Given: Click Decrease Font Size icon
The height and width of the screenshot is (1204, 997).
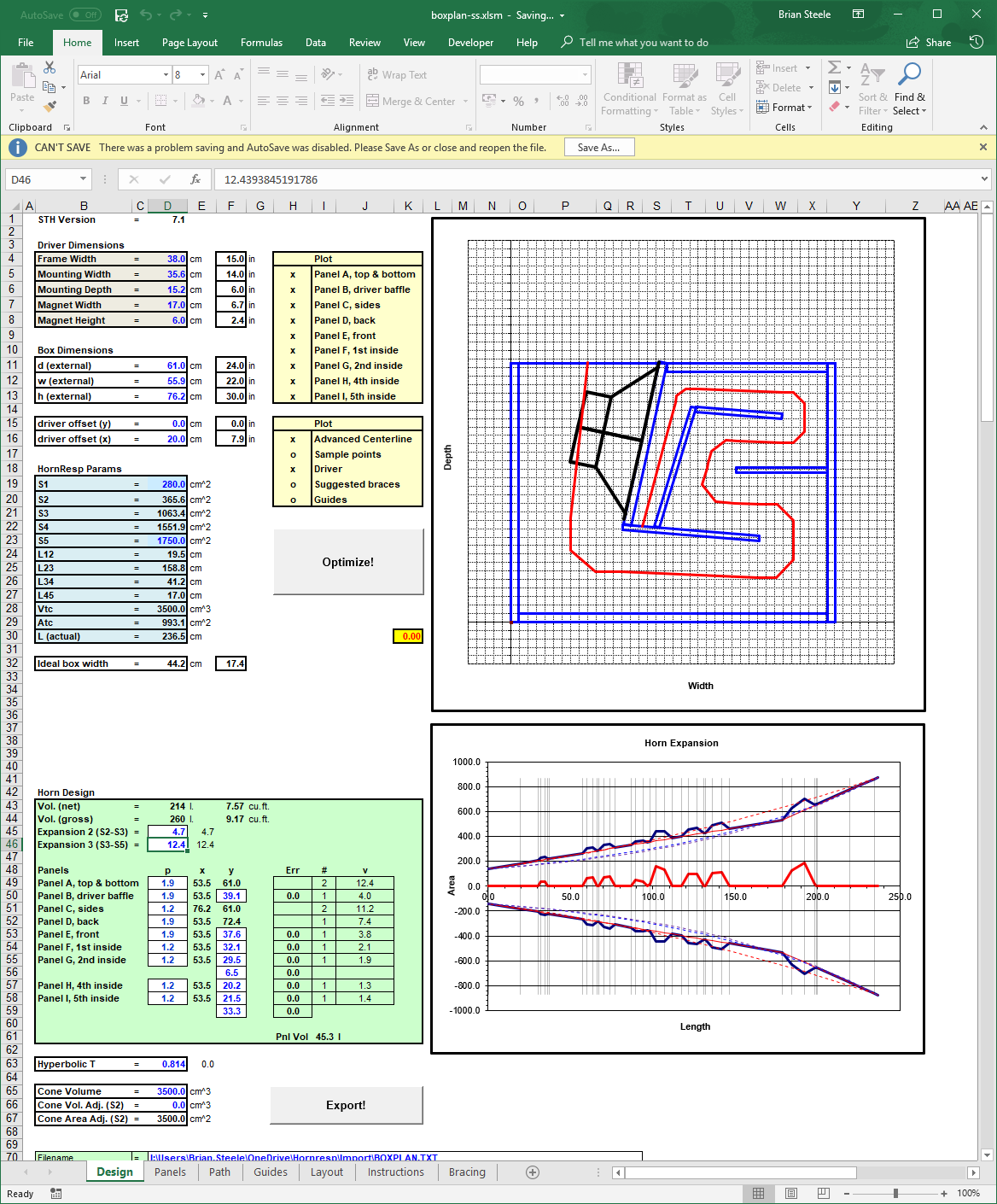Looking at the screenshot, I should (x=238, y=75).
